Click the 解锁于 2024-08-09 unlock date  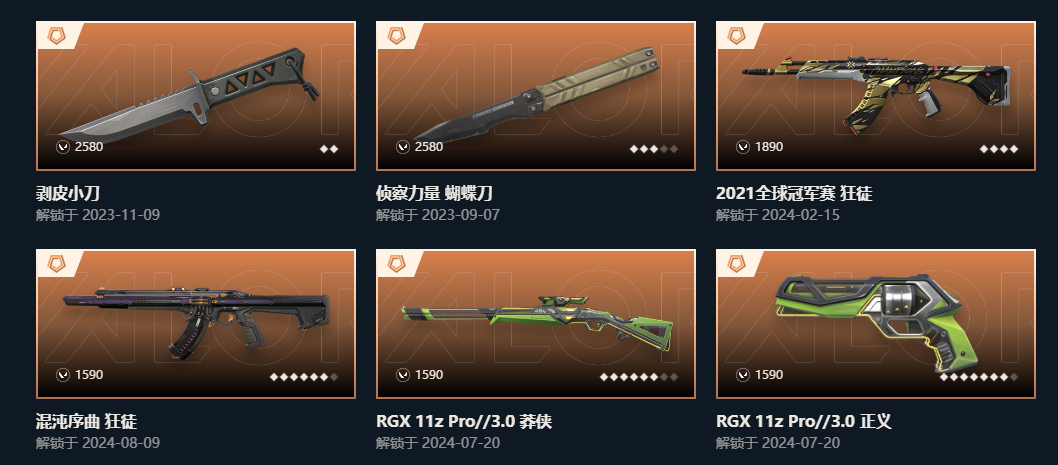click(x=98, y=443)
